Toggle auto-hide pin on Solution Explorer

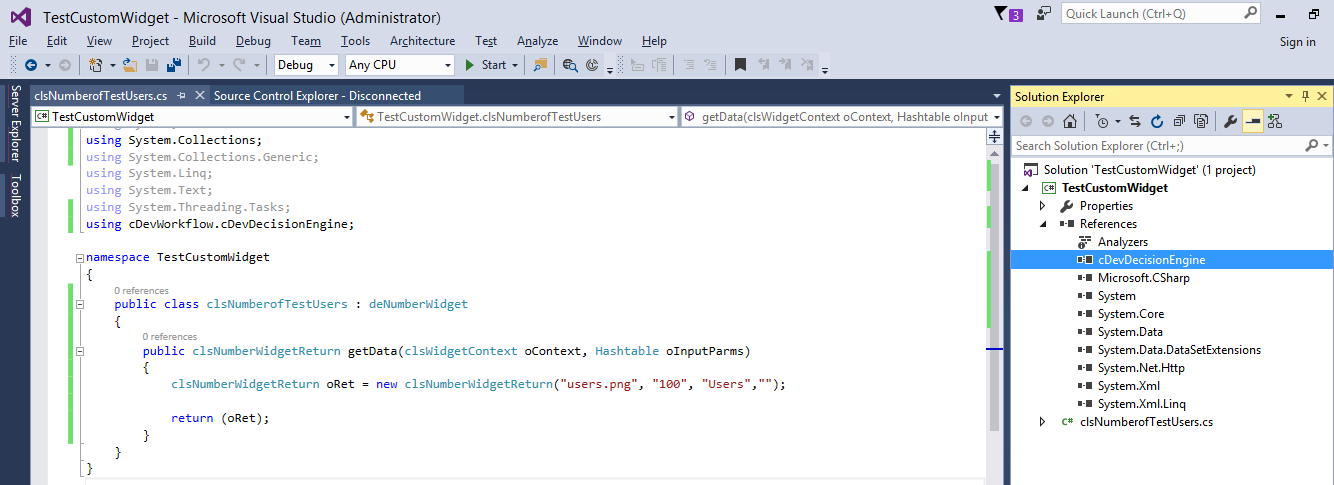click(x=1305, y=96)
